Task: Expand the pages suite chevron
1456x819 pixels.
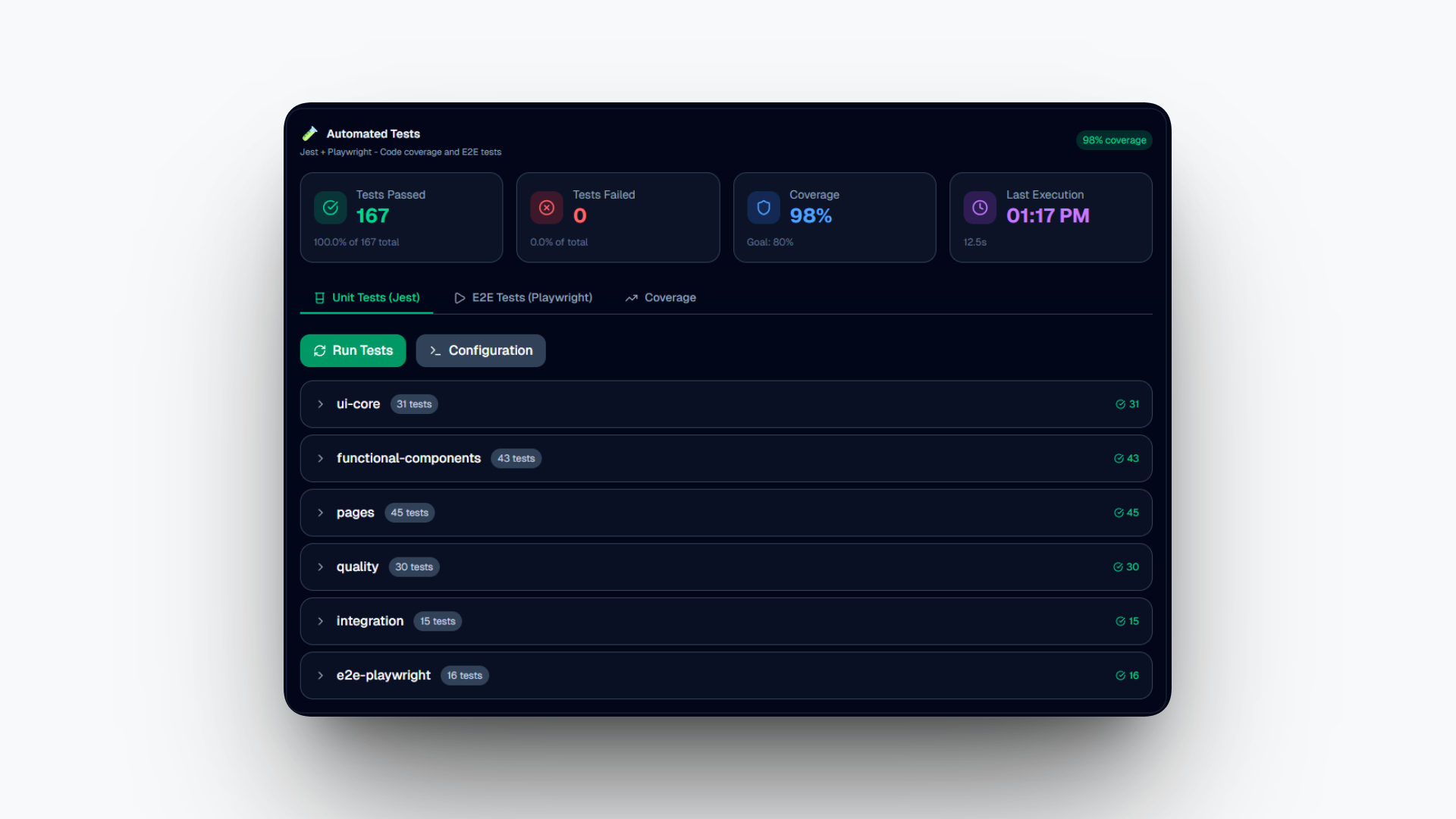Action: pos(321,513)
